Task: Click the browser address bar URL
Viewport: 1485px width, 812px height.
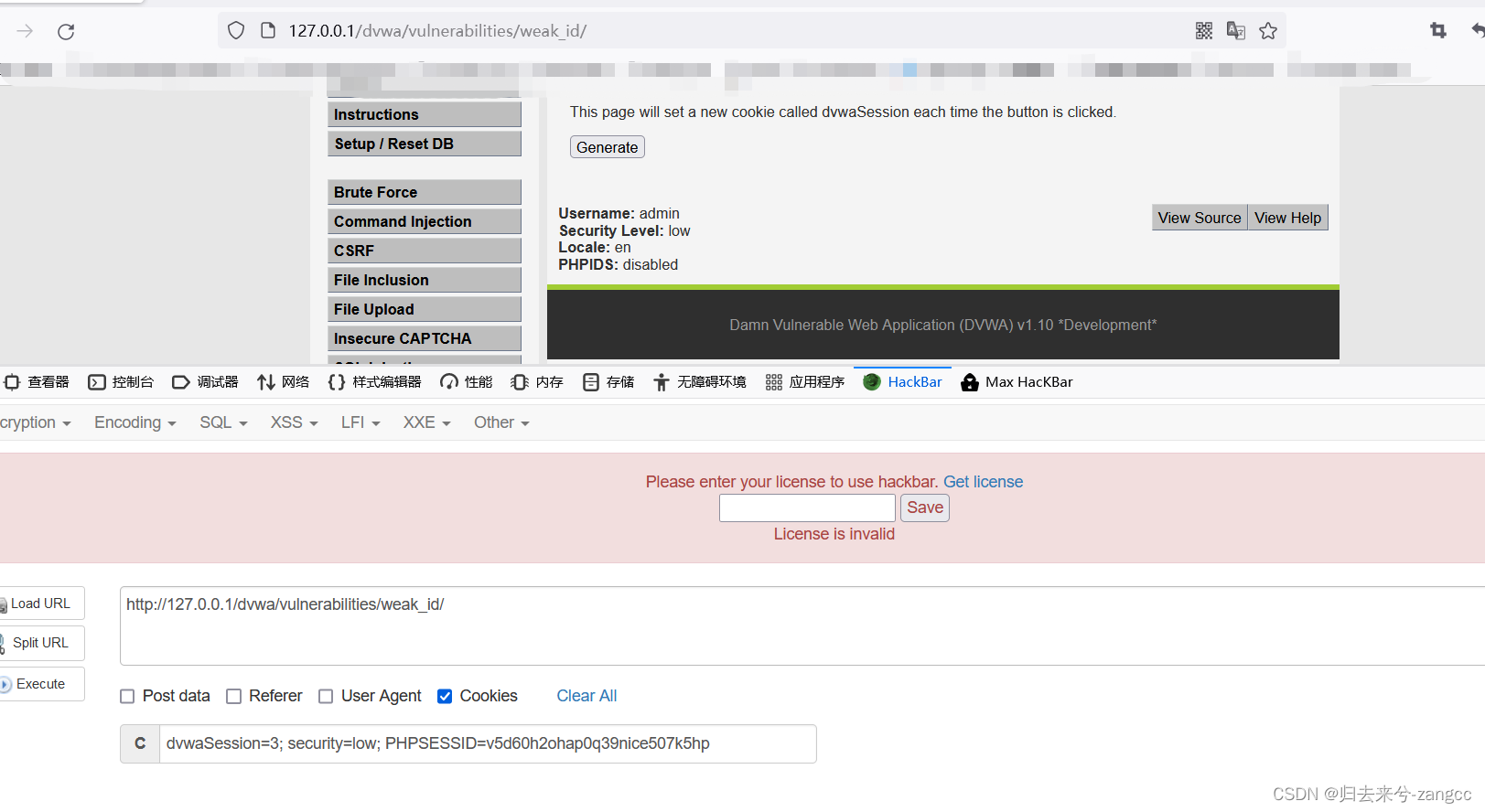Action: 437,31
